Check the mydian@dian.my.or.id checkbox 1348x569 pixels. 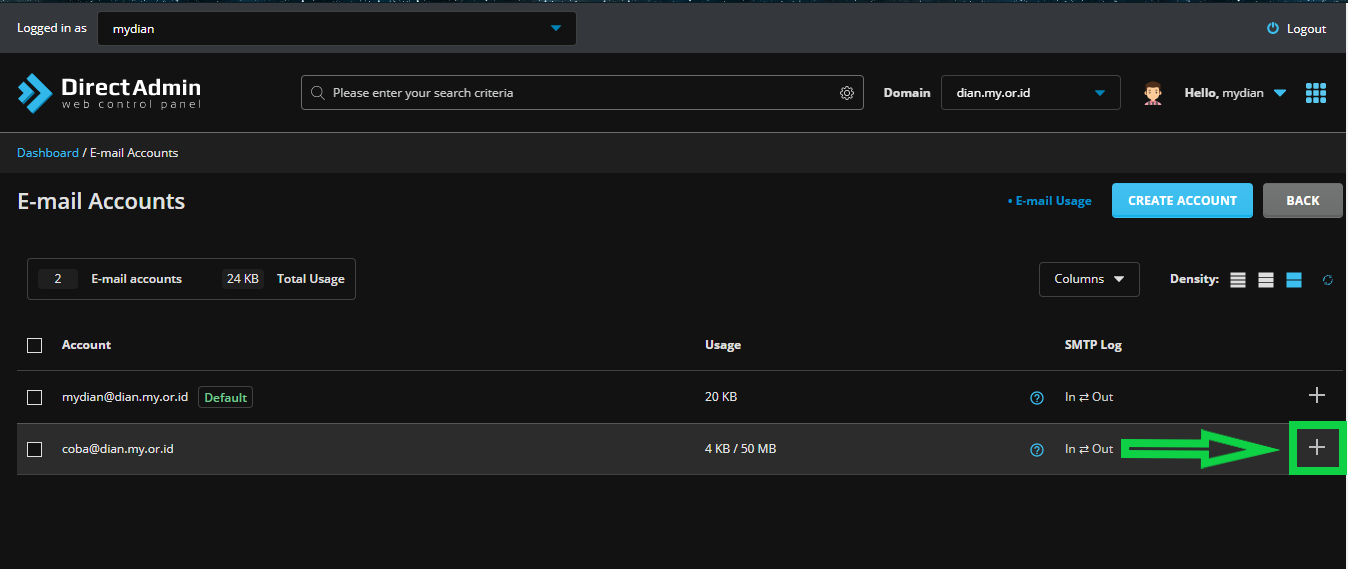point(35,397)
